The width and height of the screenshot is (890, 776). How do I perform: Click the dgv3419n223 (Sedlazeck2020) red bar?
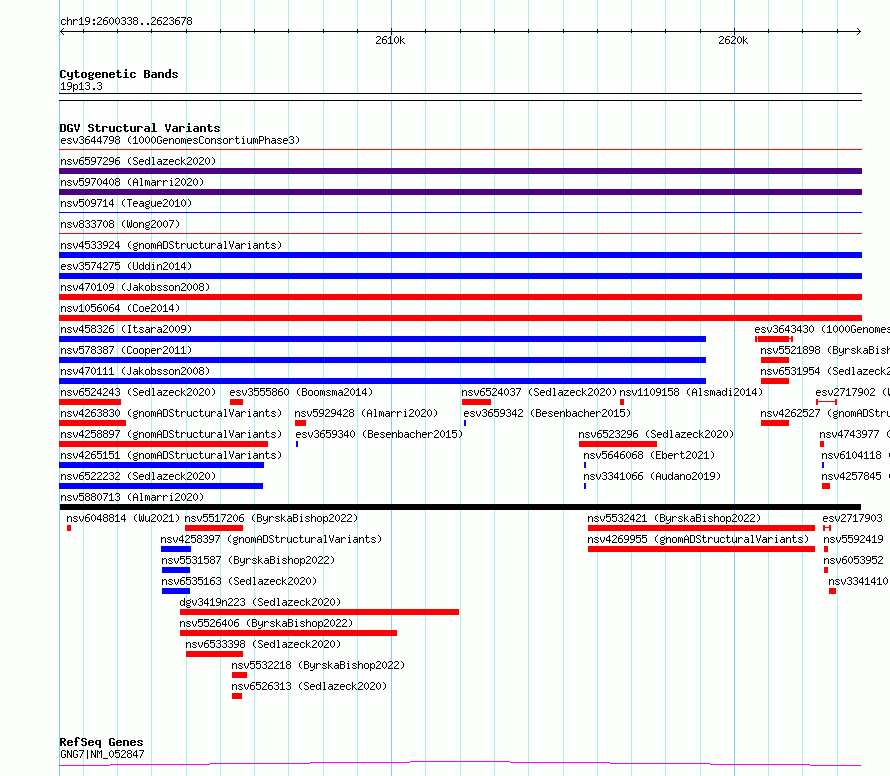[x=320, y=612]
